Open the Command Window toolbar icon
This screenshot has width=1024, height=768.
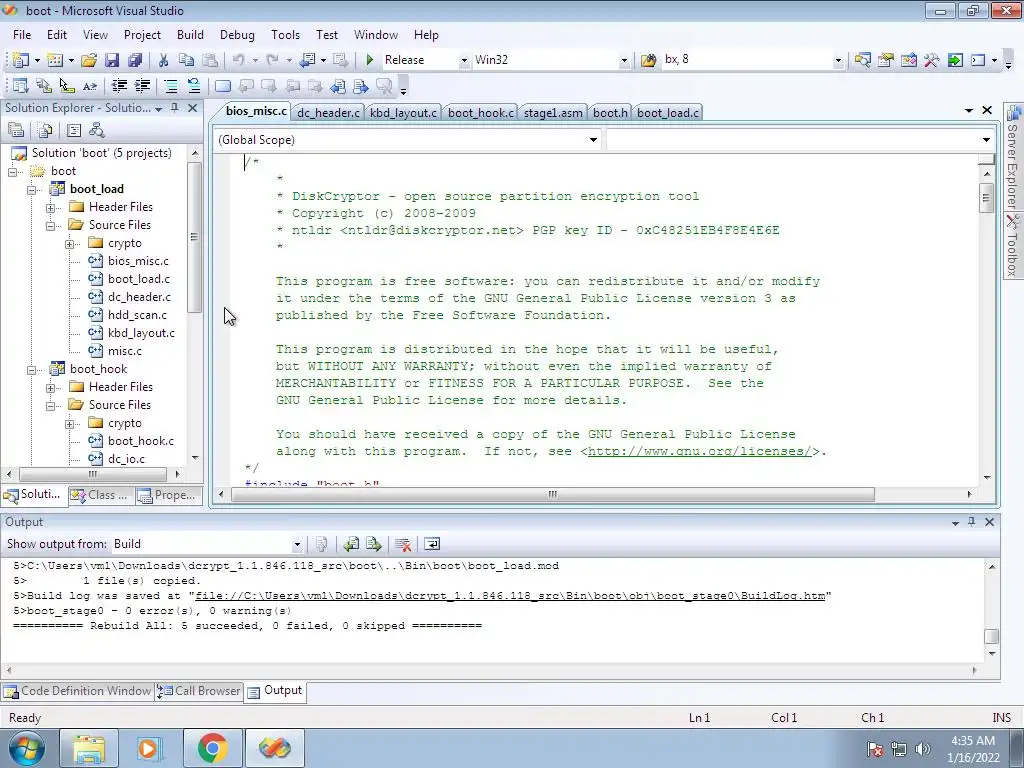pyautogui.click(x=978, y=60)
